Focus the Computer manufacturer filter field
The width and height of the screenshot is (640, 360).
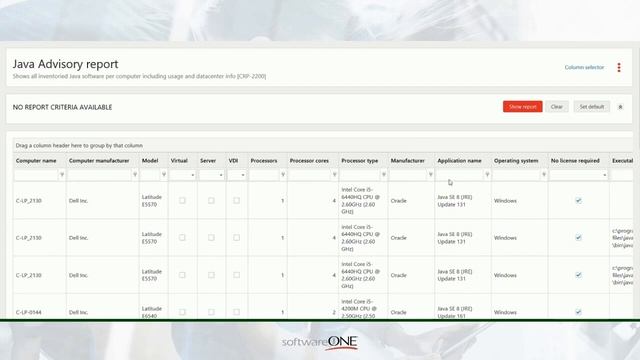click(100, 175)
